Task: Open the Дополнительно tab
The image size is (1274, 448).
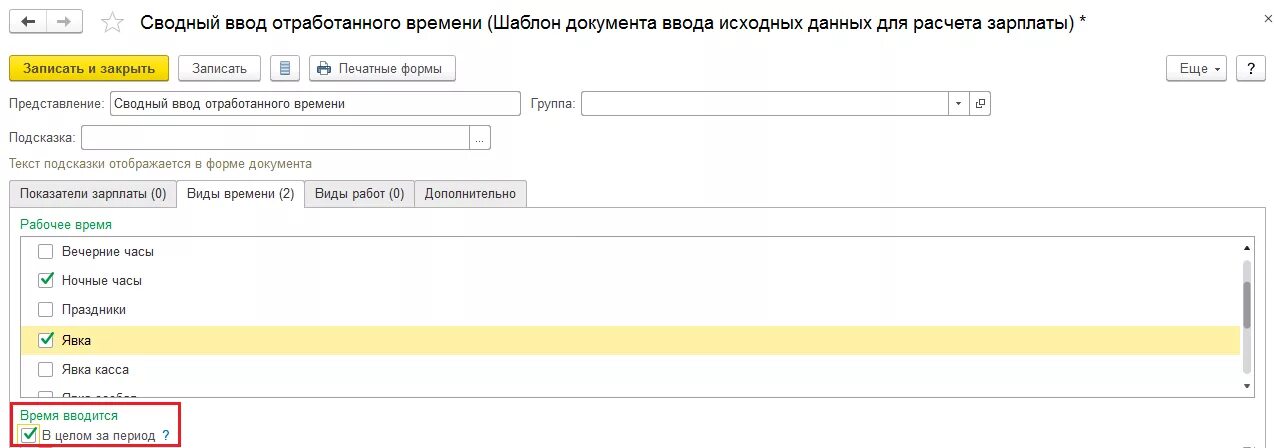Action: point(470,194)
